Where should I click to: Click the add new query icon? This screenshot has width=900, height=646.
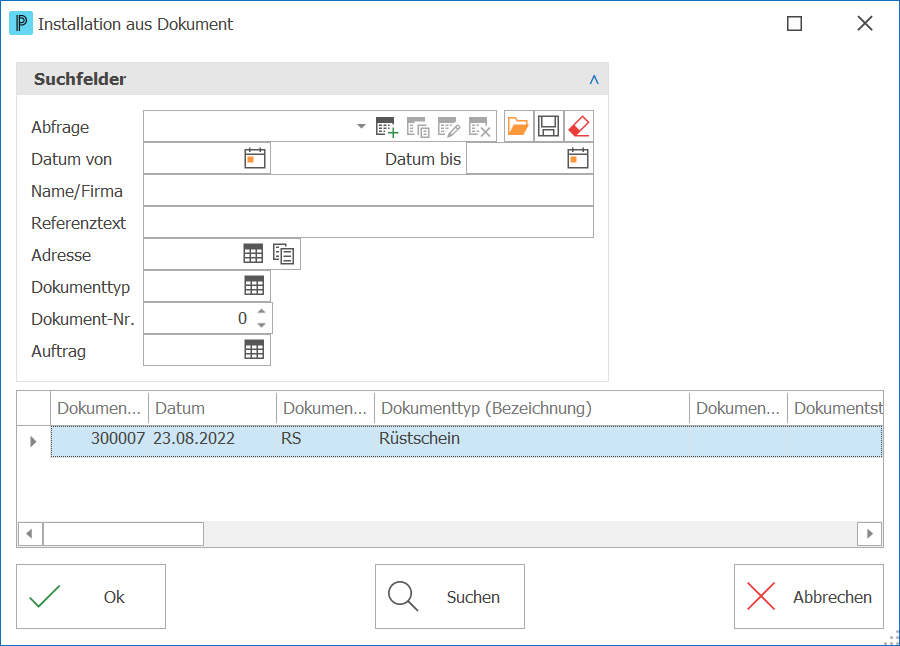click(x=387, y=127)
